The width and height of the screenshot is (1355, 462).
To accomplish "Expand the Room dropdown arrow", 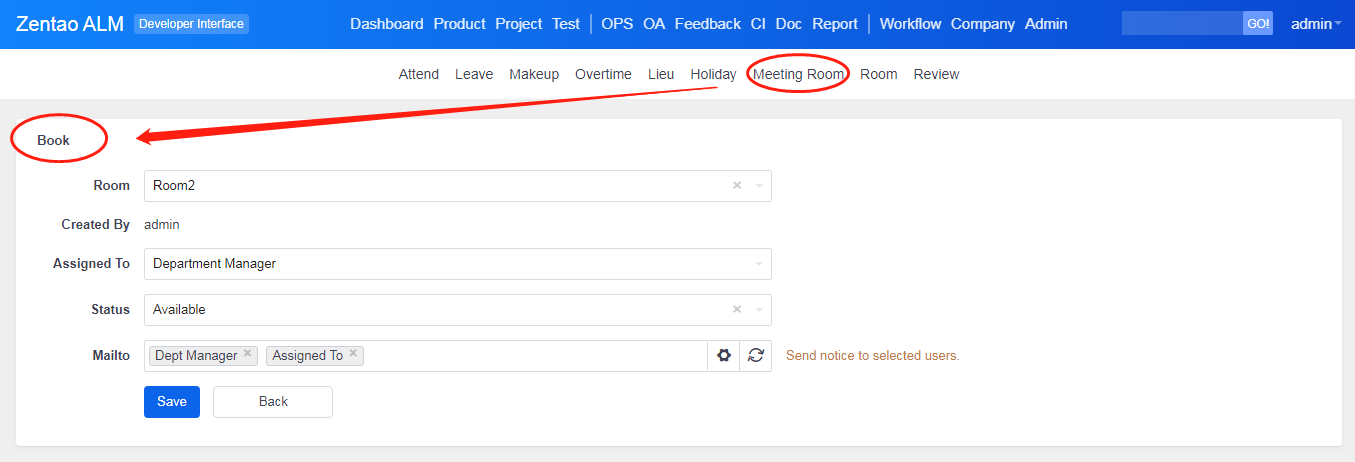I will [x=759, y=186].
